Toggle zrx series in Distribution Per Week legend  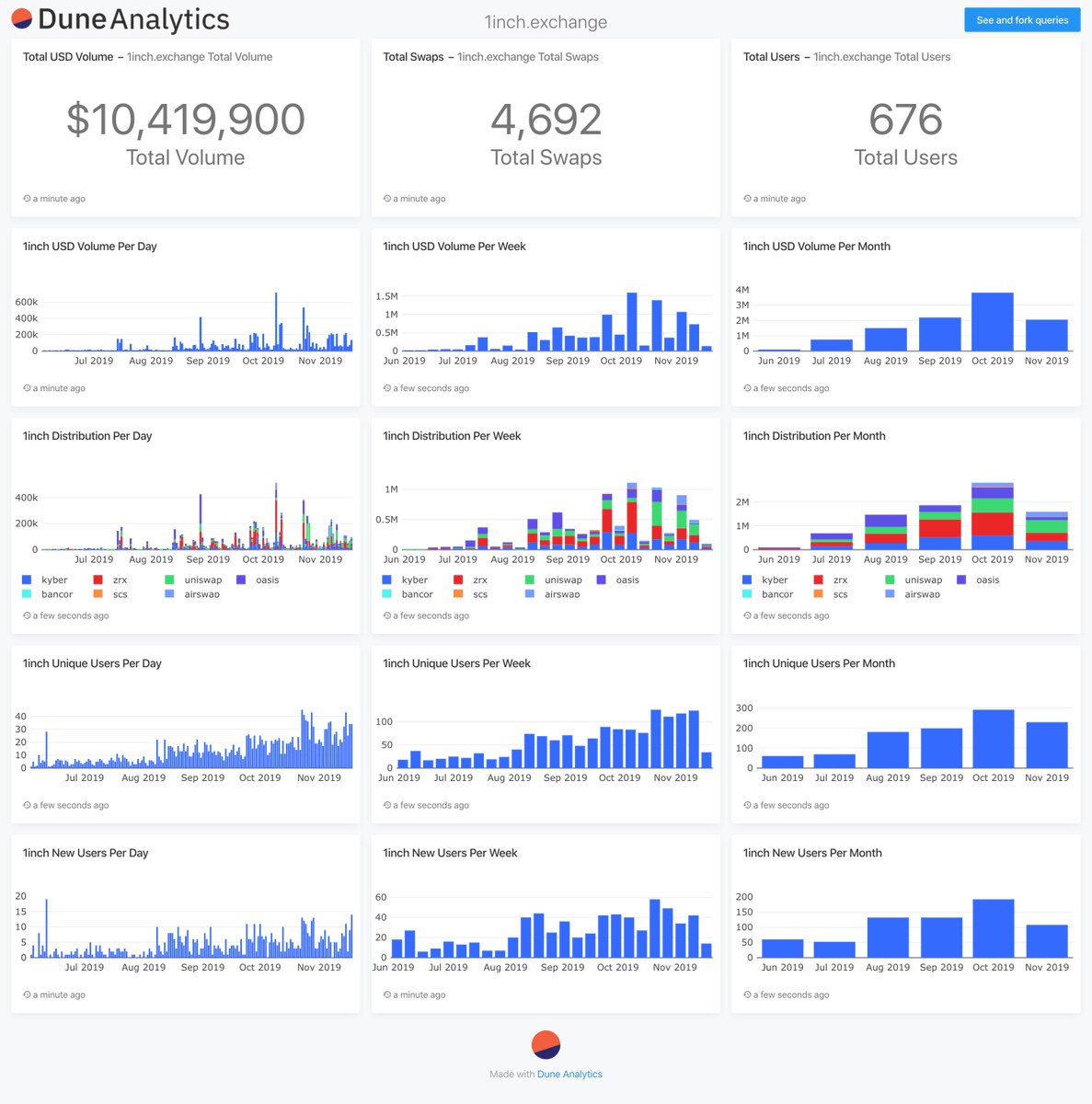[471, 580]
